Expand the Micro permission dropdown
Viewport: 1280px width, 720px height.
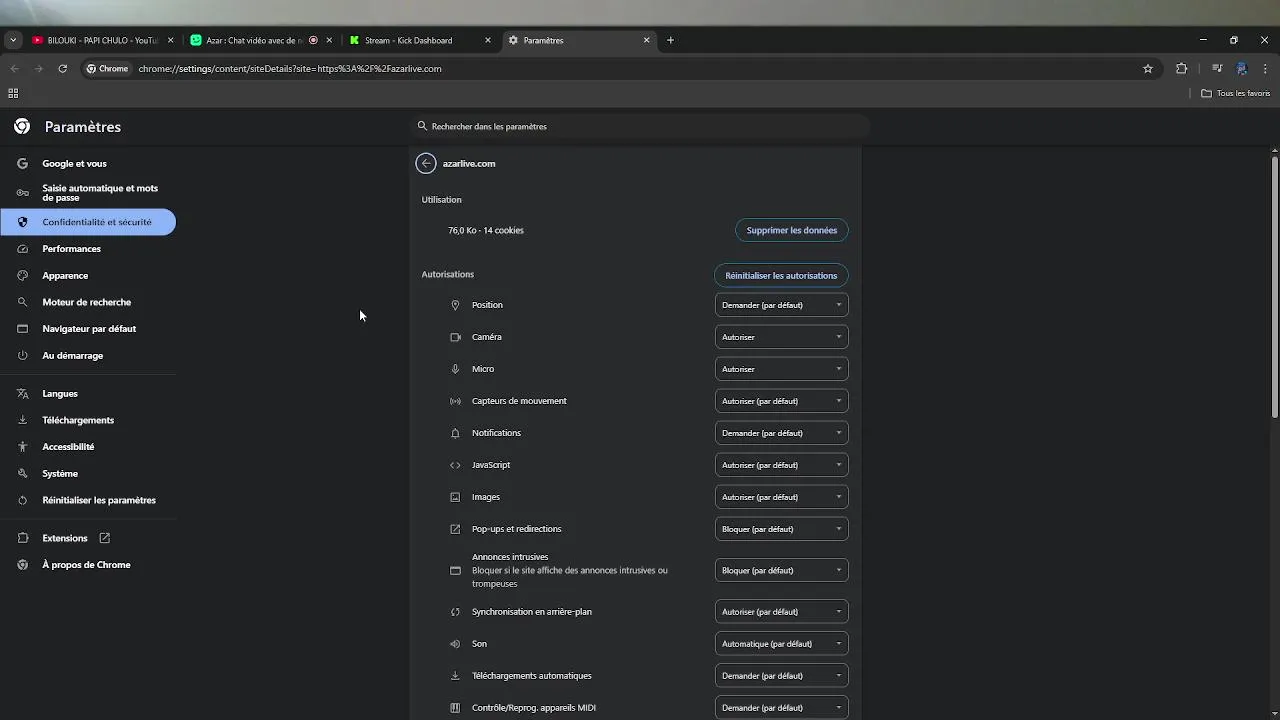pyautogui.click(x=781, y=369)
